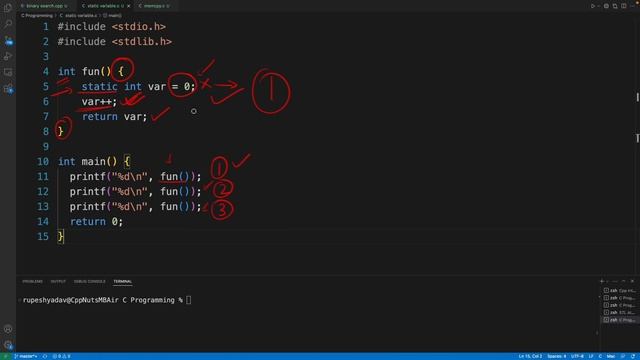The width and height of the screenshot is (640, 360).
Task: Open the new terminal launch profile dropdown
Action: pos(607,281)
